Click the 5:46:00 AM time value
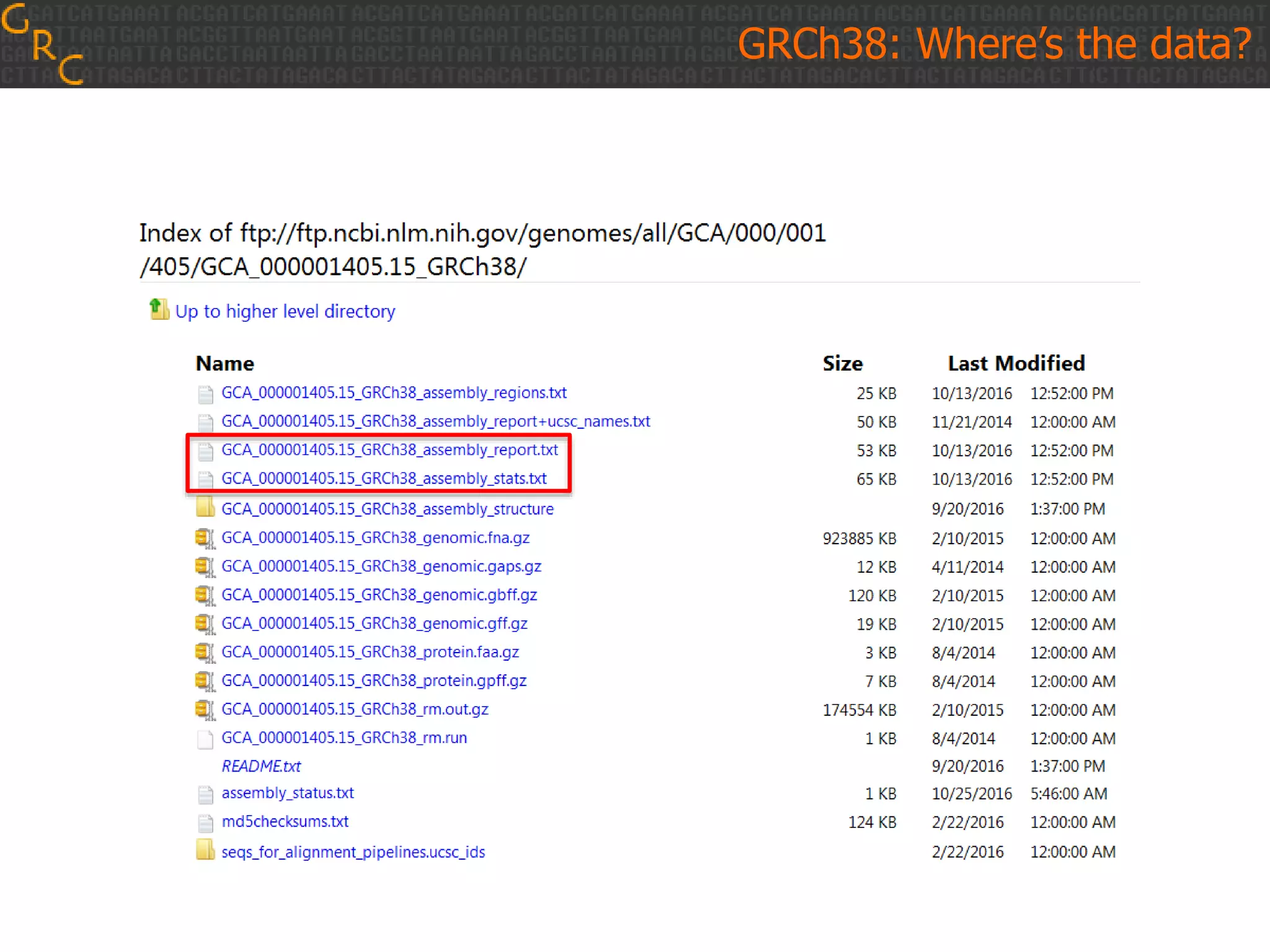 (x=1069, y=794)
